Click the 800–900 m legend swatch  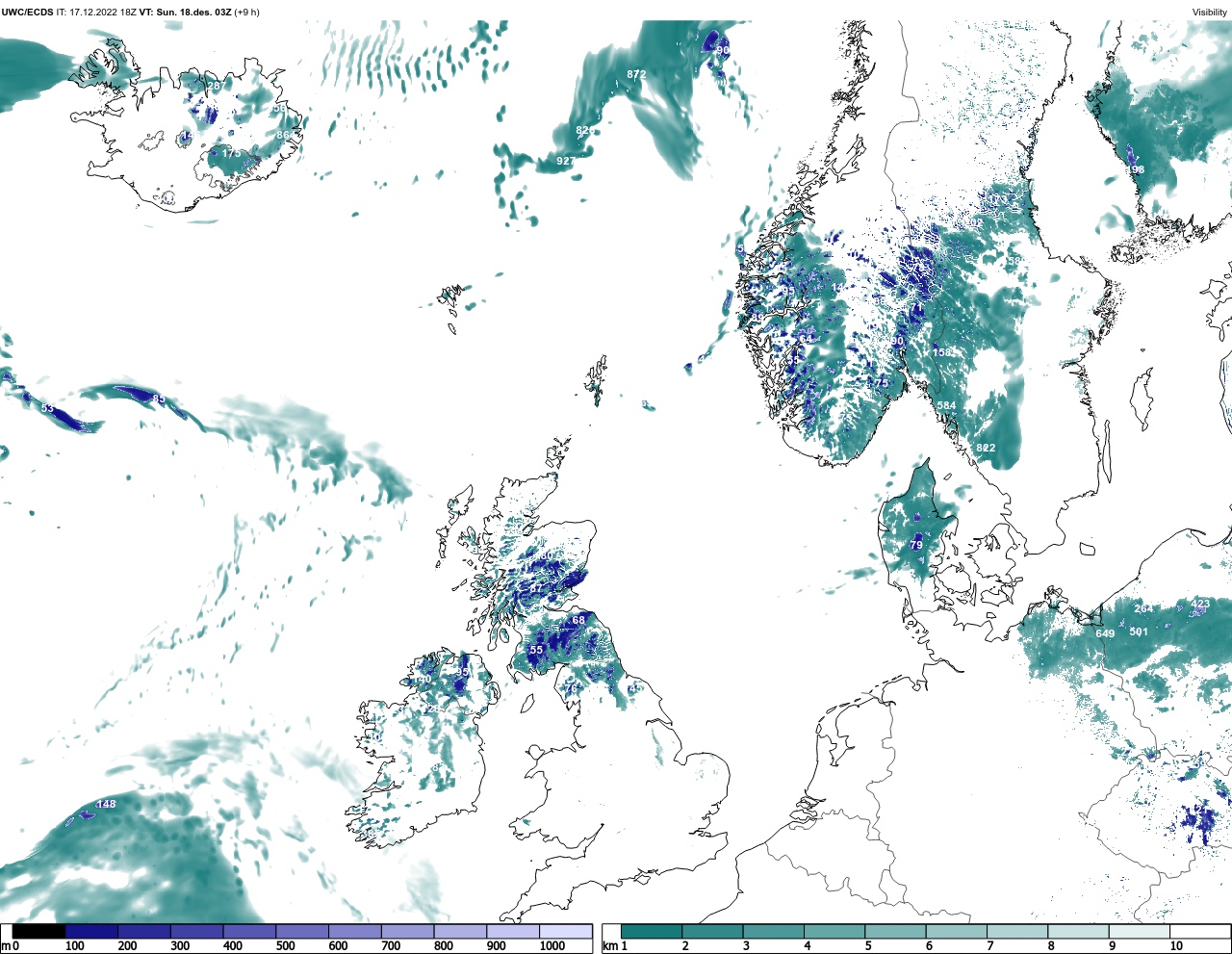[460, 931]
